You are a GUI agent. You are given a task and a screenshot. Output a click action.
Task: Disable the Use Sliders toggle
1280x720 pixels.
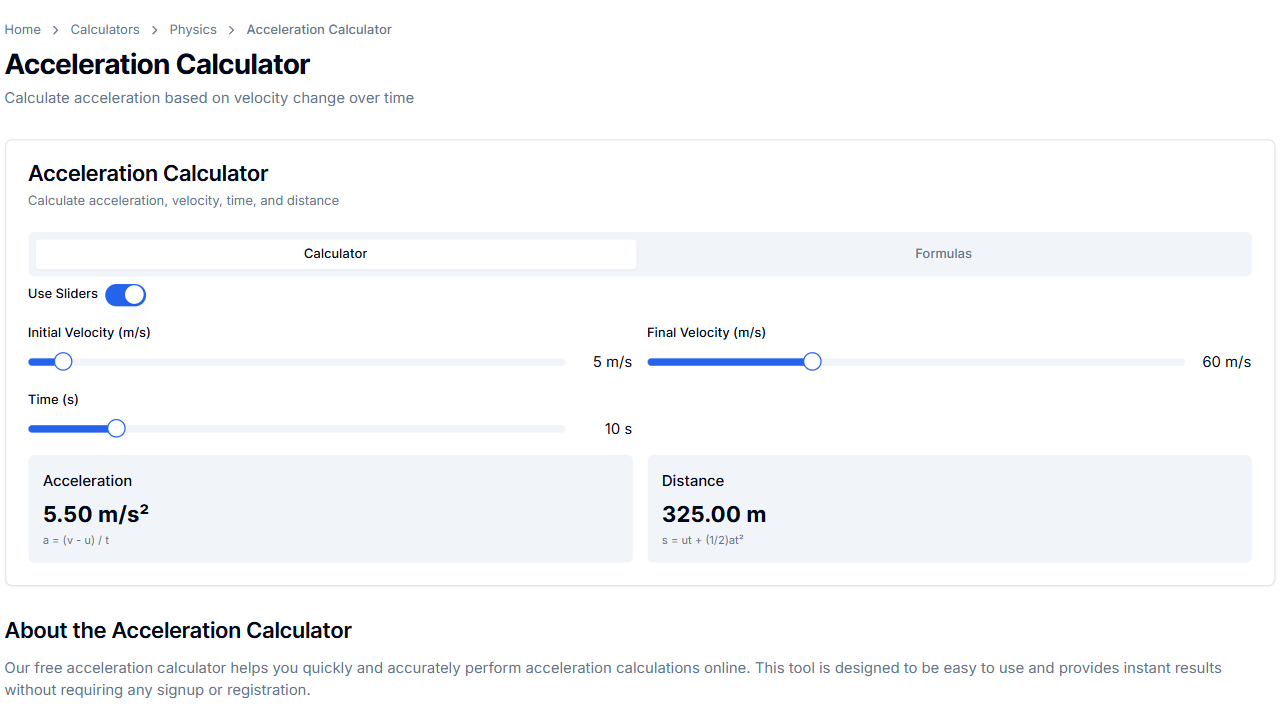click(125, 294)
